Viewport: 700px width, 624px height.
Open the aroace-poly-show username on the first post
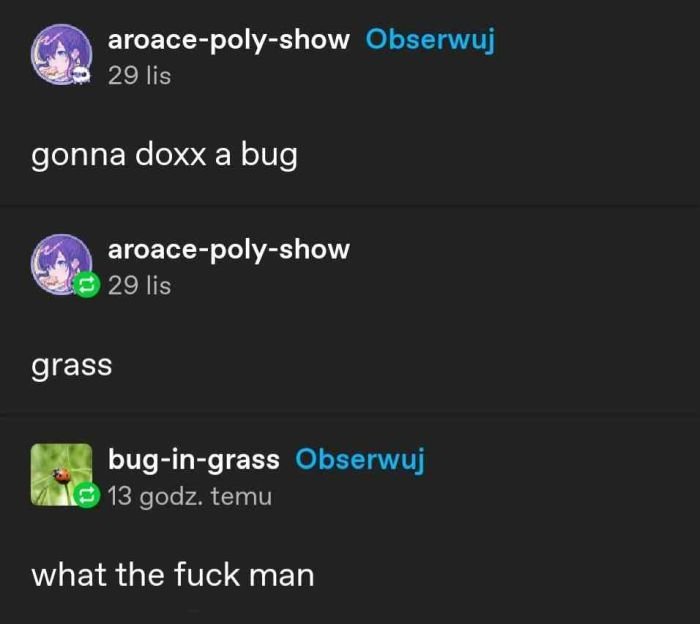point(229,41)
